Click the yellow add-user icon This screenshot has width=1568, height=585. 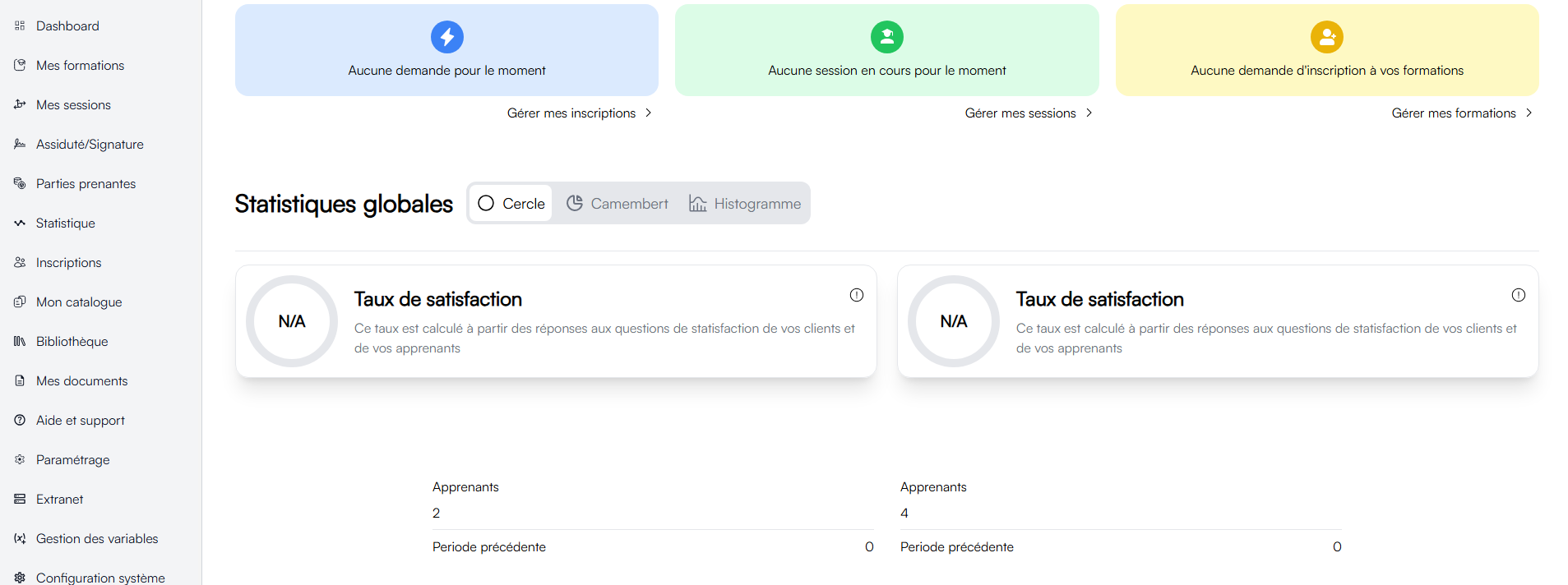click(1327, 37)
